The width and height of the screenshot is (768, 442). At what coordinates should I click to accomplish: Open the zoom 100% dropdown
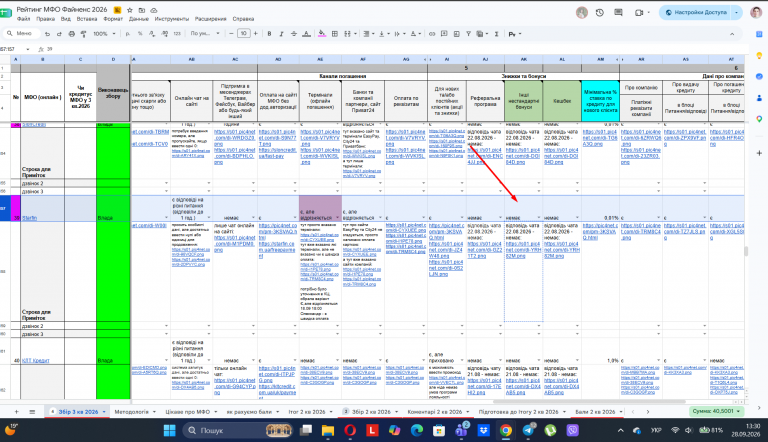pos(104,34)
